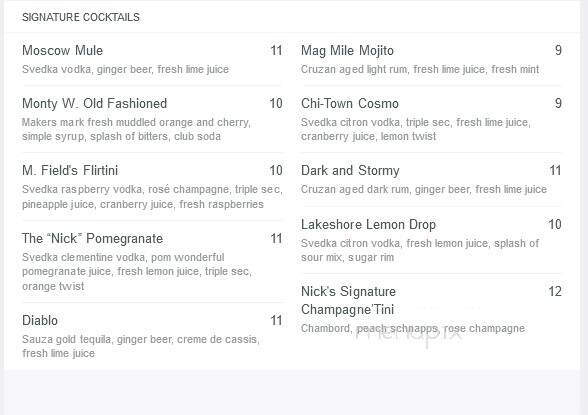Open M. Field's Flirtini menu item
Image resolution: width=588 pixels, height=415 pixels.
70,171
